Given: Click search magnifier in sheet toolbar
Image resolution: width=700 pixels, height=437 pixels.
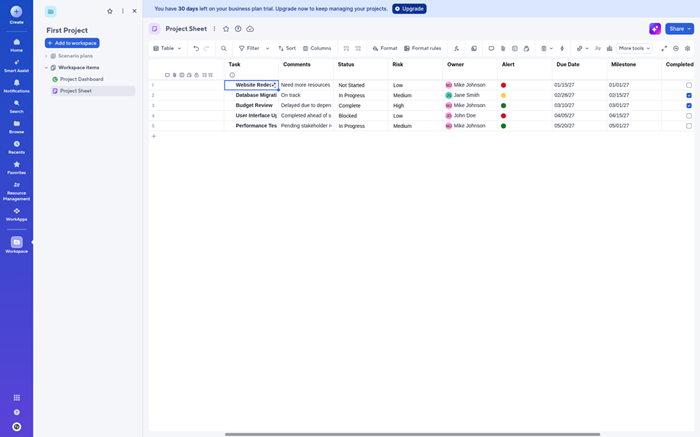Looking at the screenshot, I should tap(224, 48).
